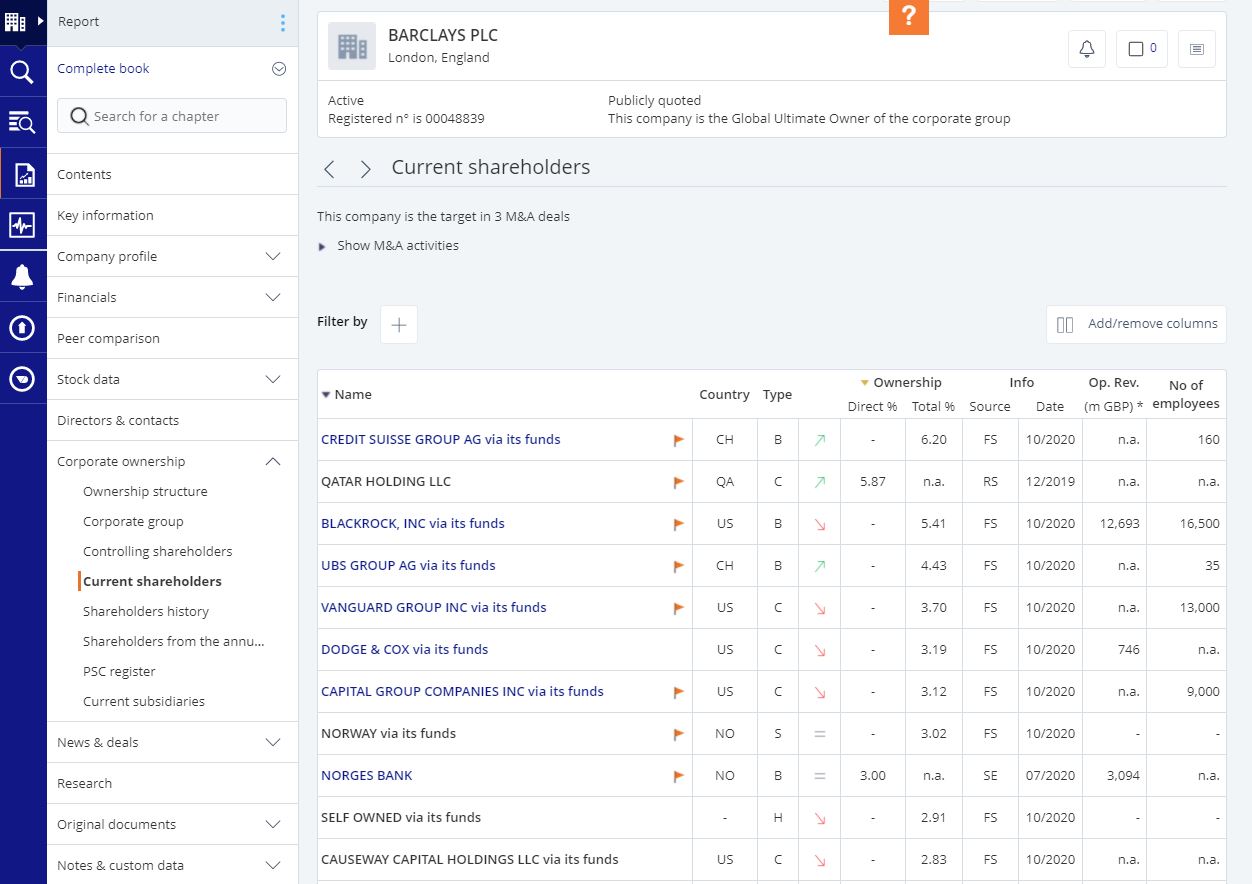Image resolution: width=1252 pixels, height=884 pixels.
Task: Click the orange help question mark icon
Action: (x=908, y=17)
